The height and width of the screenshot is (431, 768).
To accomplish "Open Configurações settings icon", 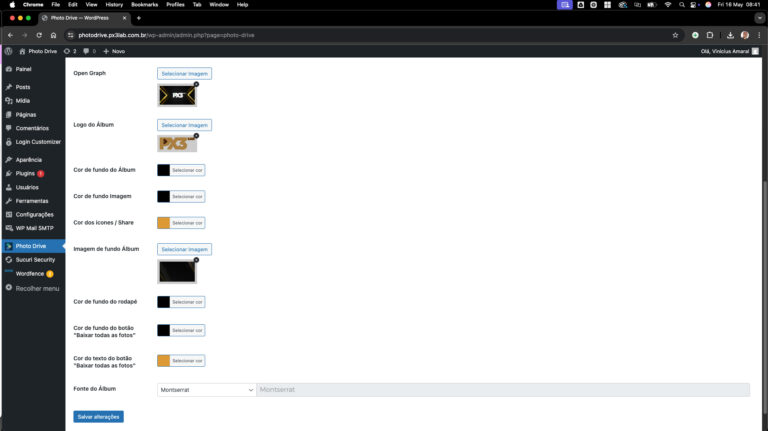I will [x=9, y=215].
